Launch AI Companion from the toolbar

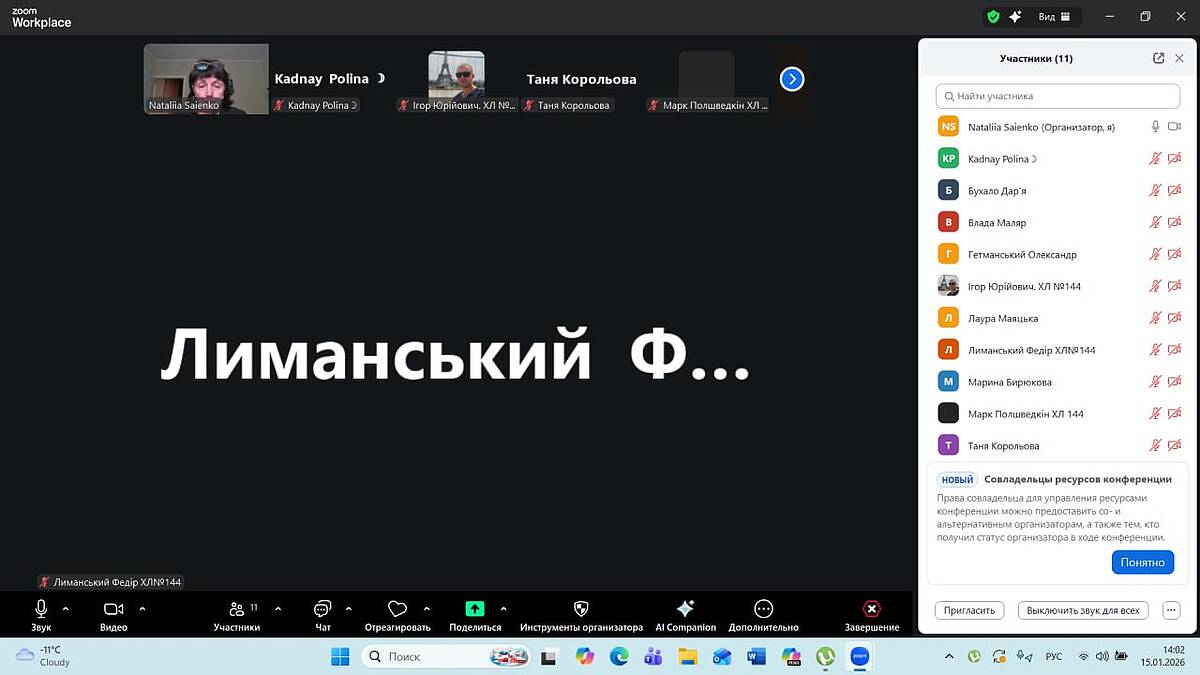[685, 609]
